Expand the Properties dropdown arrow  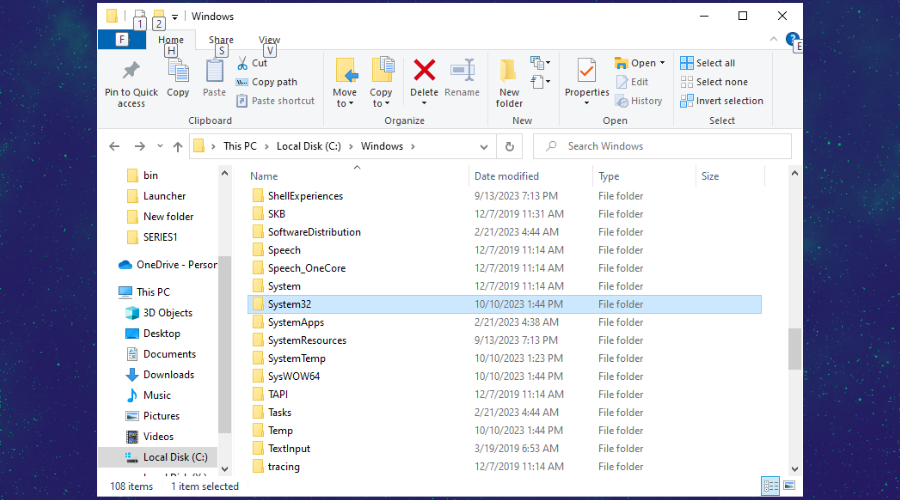click(587, 103)
